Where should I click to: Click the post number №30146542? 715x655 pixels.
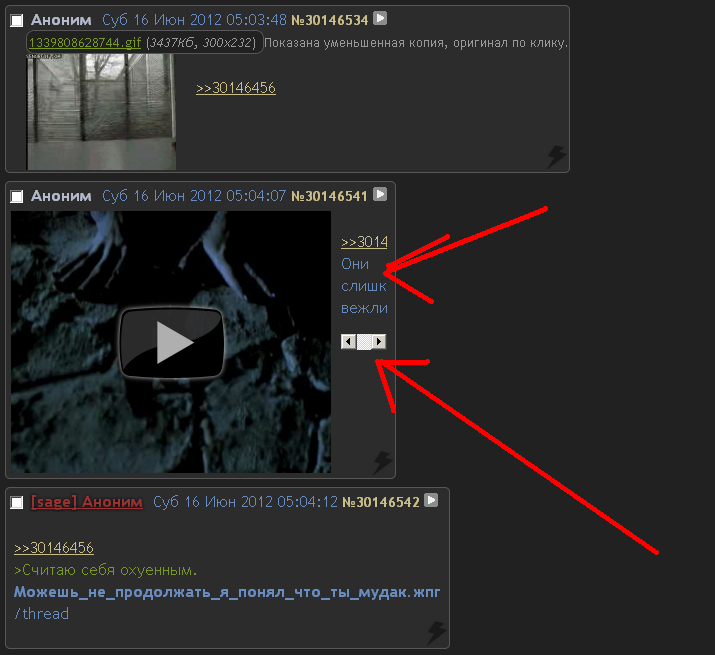(x=381, y=503)
